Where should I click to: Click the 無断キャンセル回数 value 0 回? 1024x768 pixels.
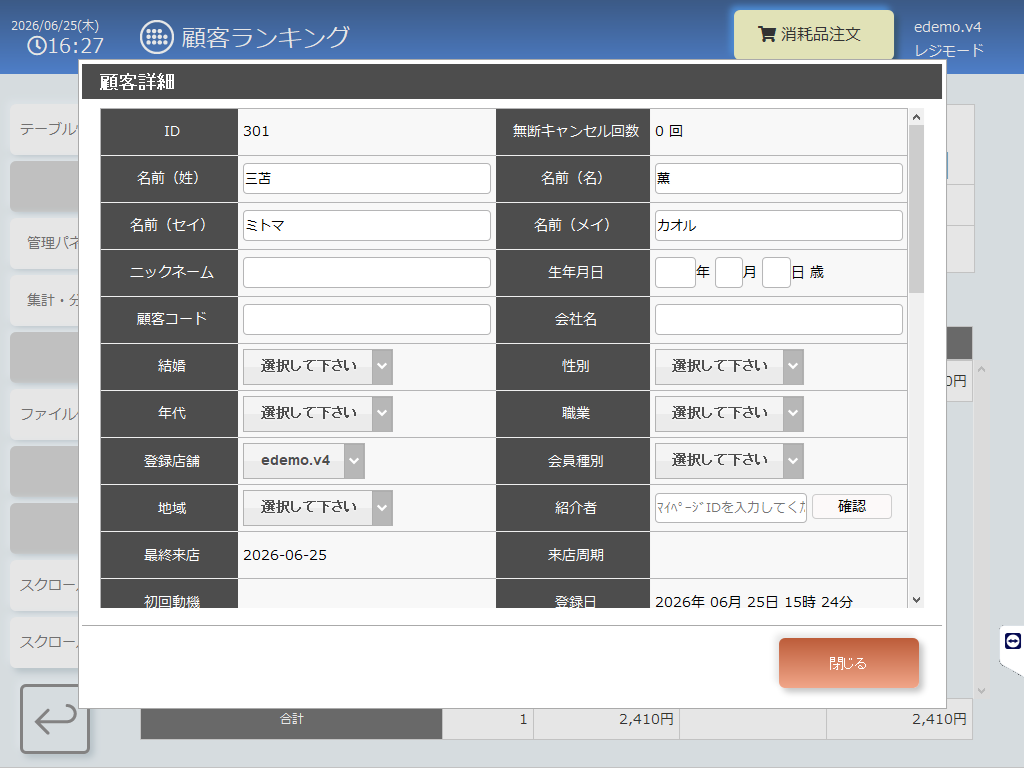669,131
